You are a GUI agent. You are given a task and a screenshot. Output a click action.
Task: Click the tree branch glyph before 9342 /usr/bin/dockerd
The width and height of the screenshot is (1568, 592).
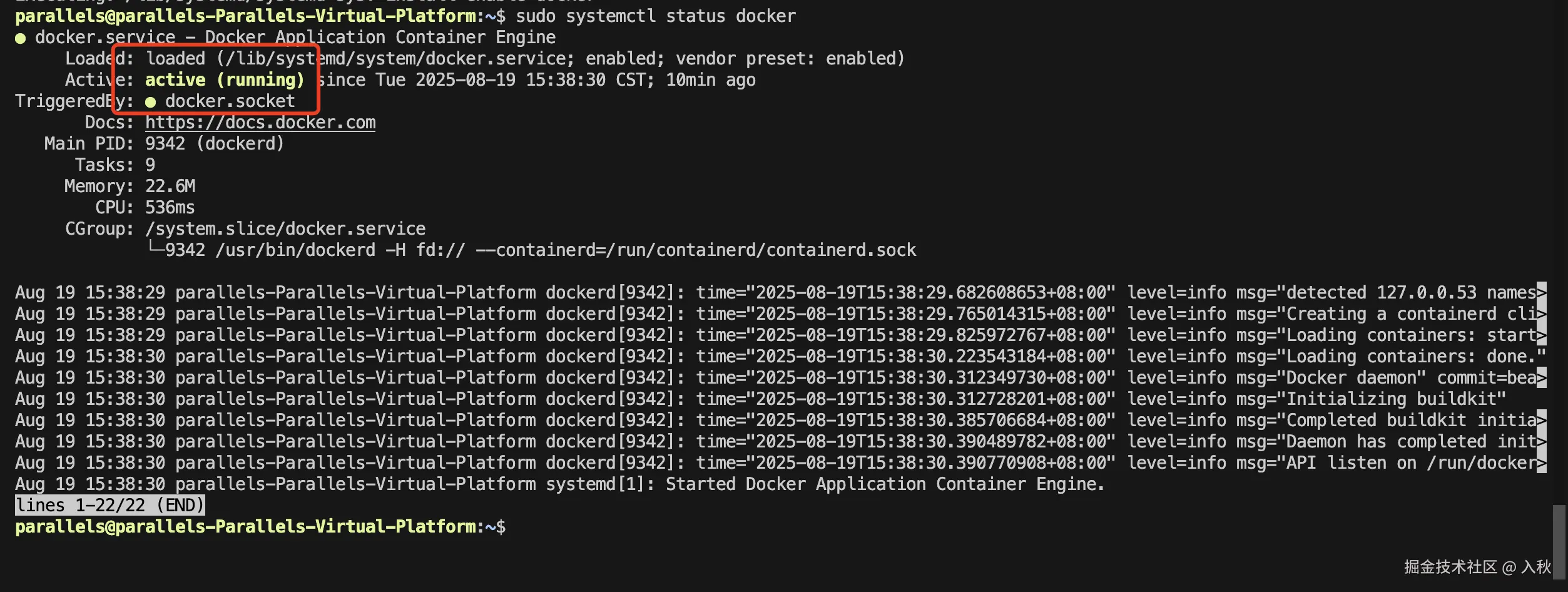(x=155, y=248)
